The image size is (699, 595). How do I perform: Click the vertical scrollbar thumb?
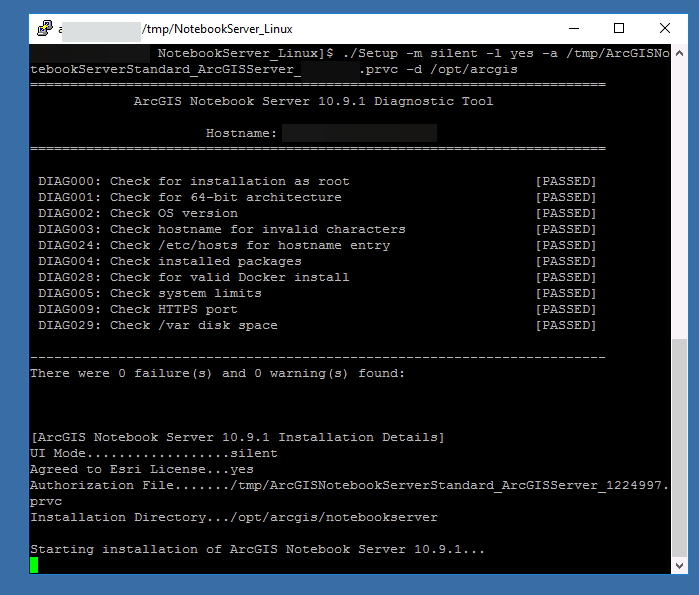pos(679,448)
